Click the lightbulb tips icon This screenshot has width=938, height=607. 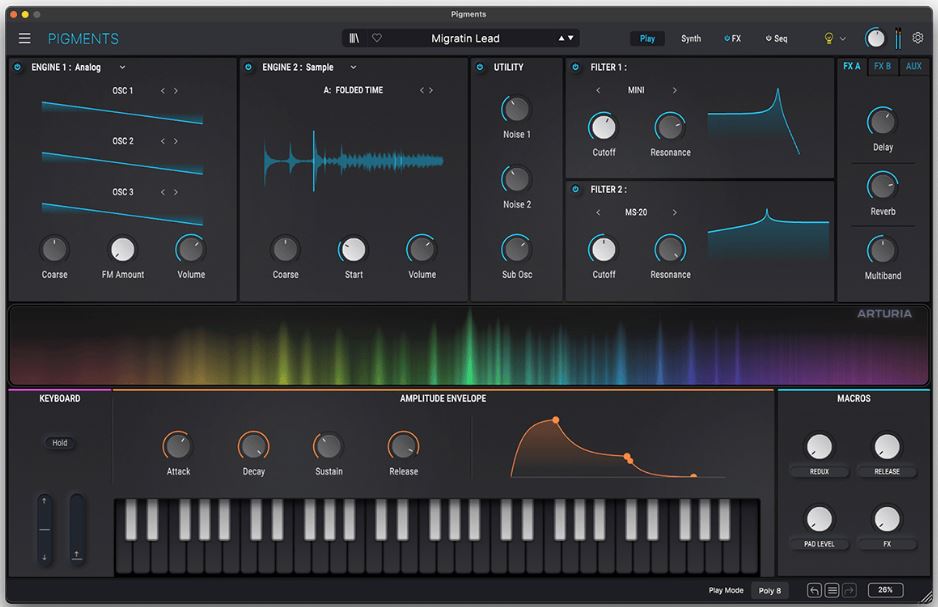click(x=829, y=38)
